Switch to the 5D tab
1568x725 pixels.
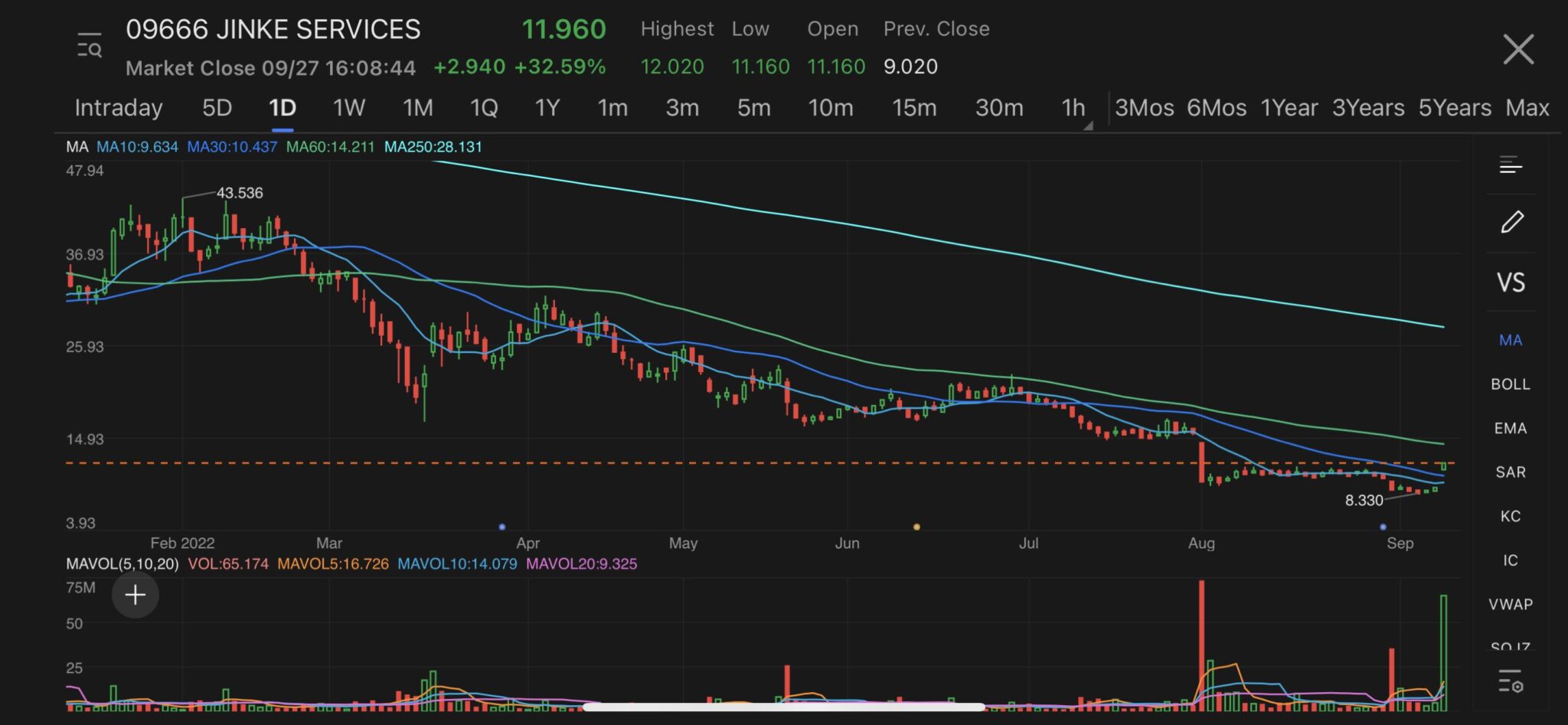[217, 108]
